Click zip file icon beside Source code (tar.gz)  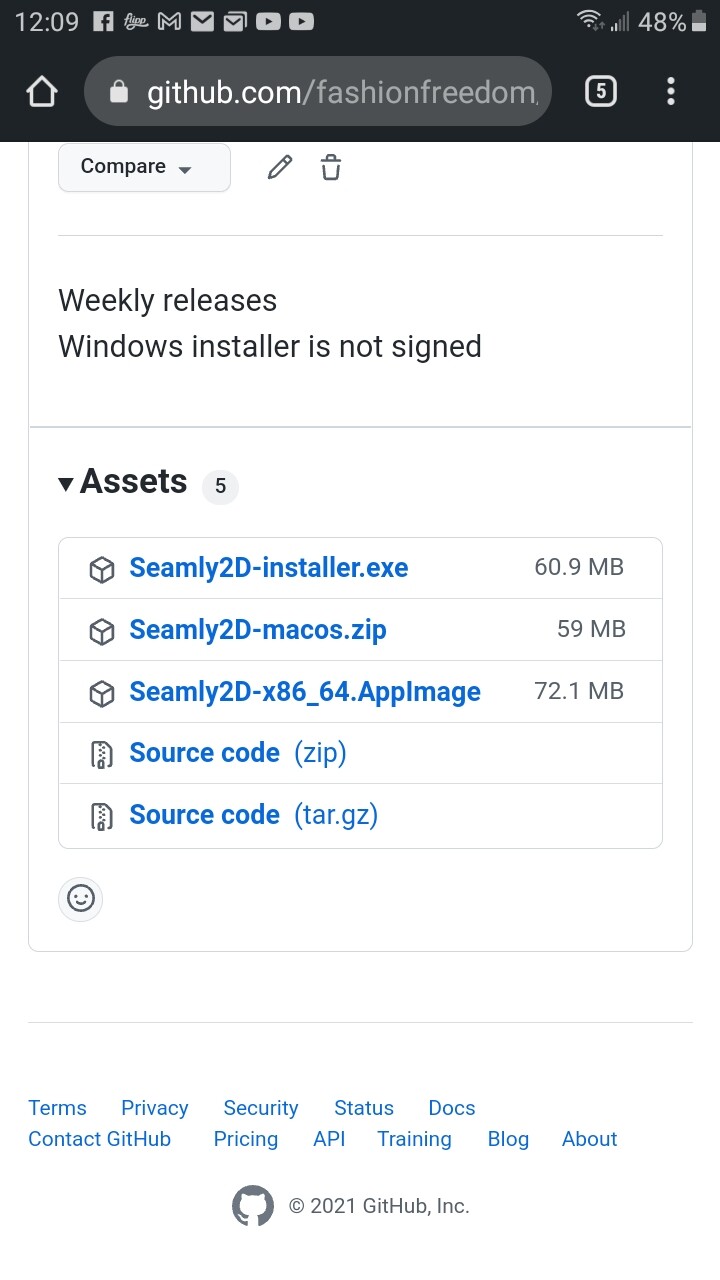(x=102, y=816)
